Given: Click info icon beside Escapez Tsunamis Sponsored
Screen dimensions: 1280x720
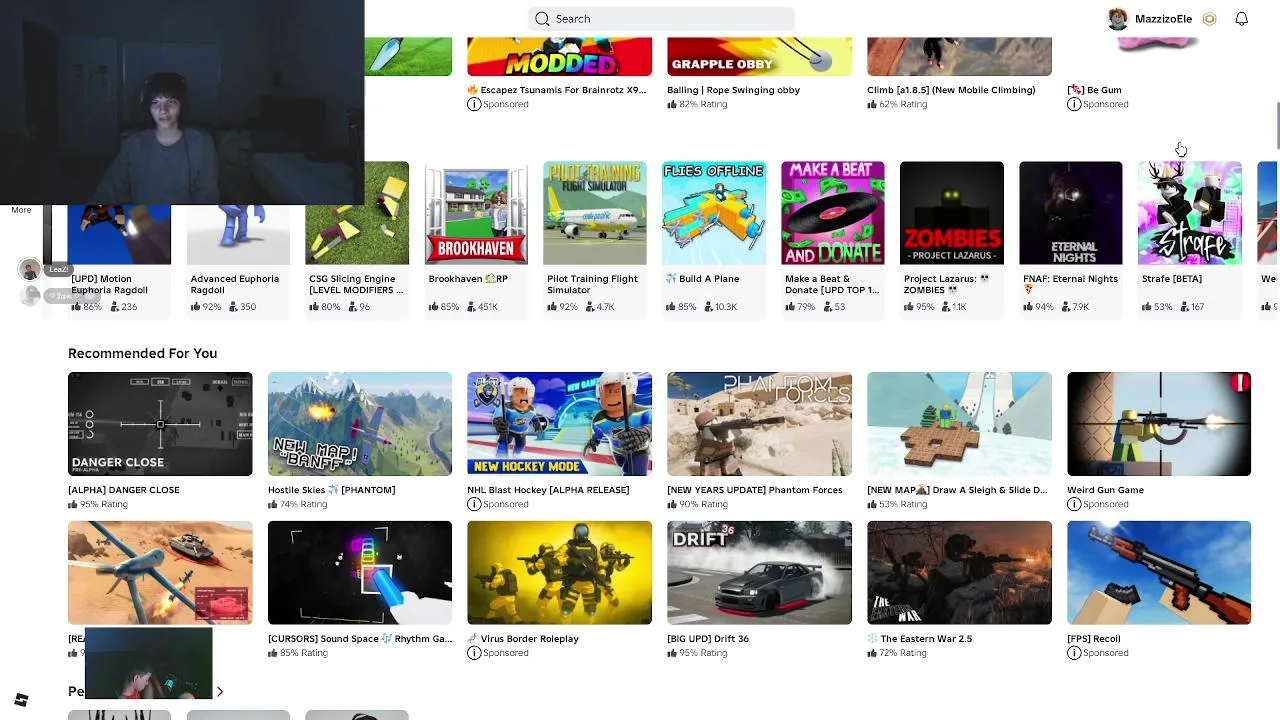Looking at the screenshot, I should click(x=474, y=104).
